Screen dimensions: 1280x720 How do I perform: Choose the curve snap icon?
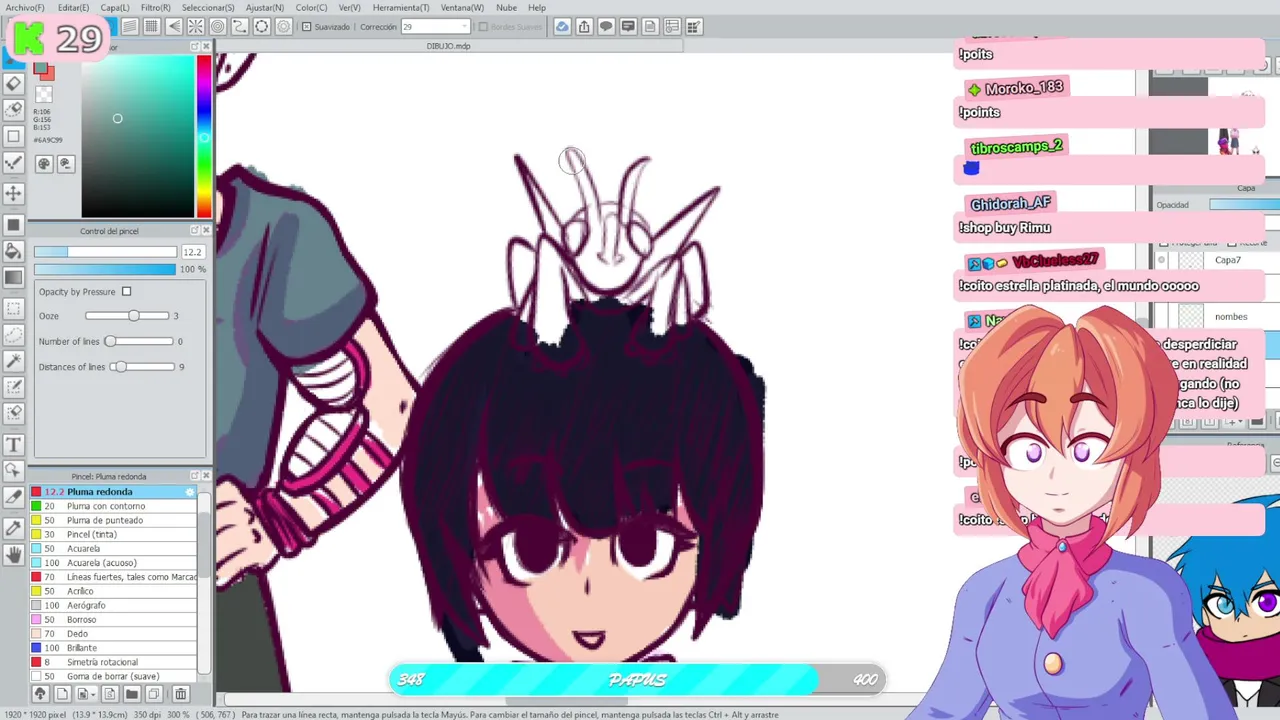pyautogui.click(x=240, y=27)
